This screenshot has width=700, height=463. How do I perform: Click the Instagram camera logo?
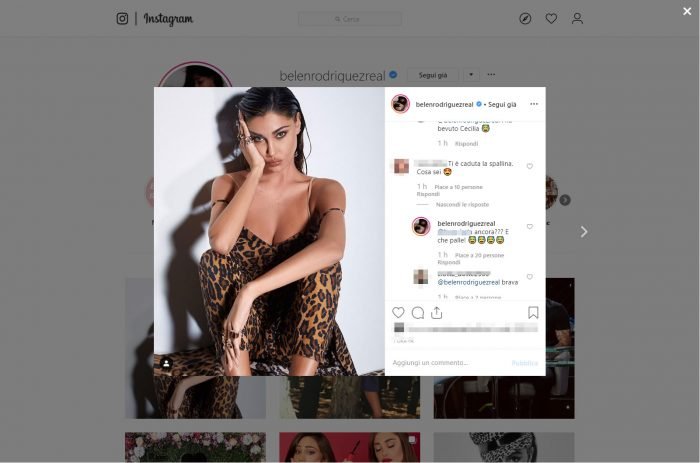coord(122,18)
